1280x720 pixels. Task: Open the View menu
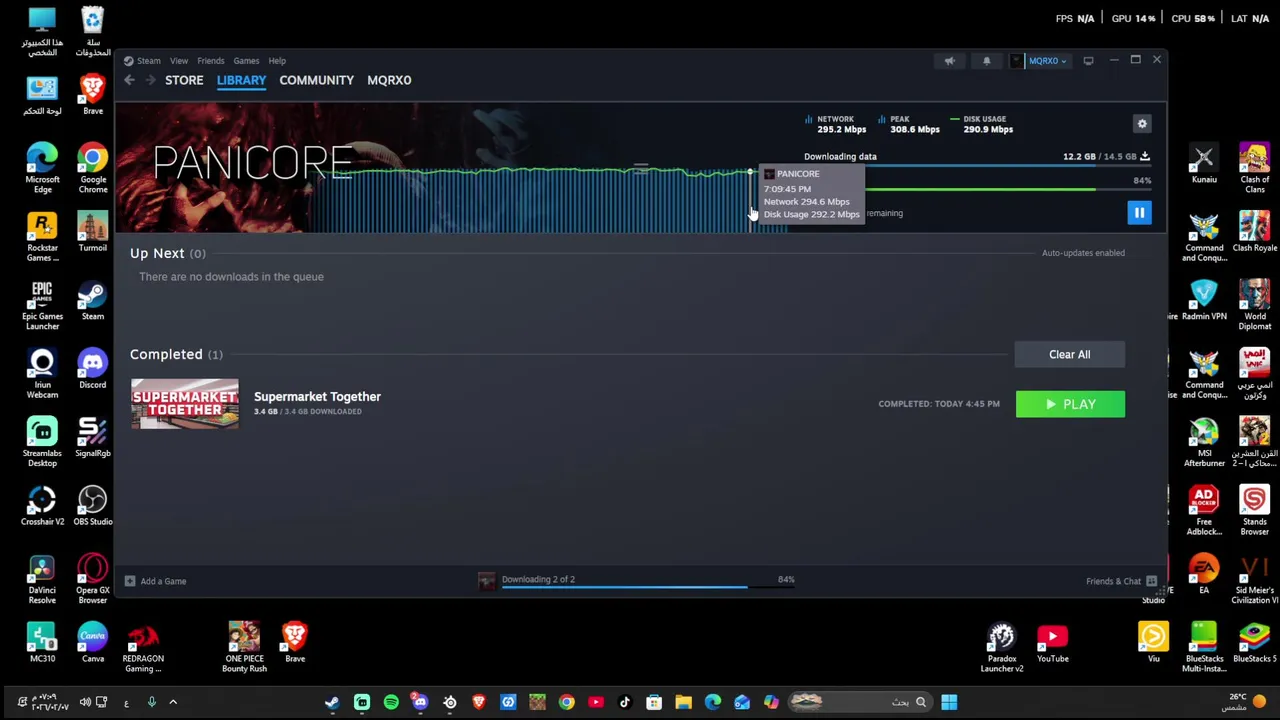pos(179,61)
